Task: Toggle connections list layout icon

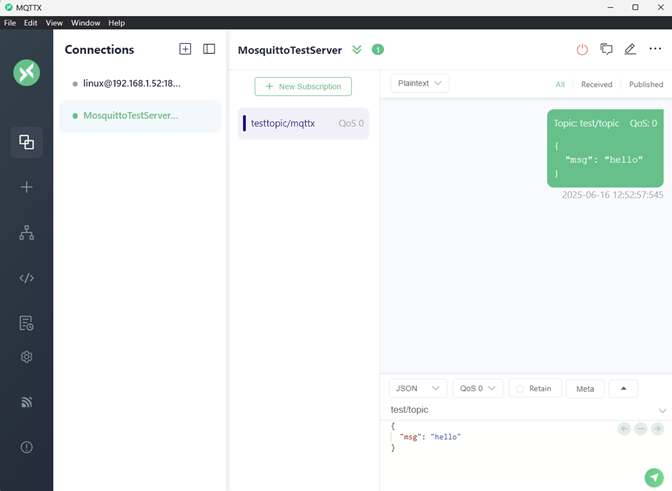Action: click(x=209, y=49)
